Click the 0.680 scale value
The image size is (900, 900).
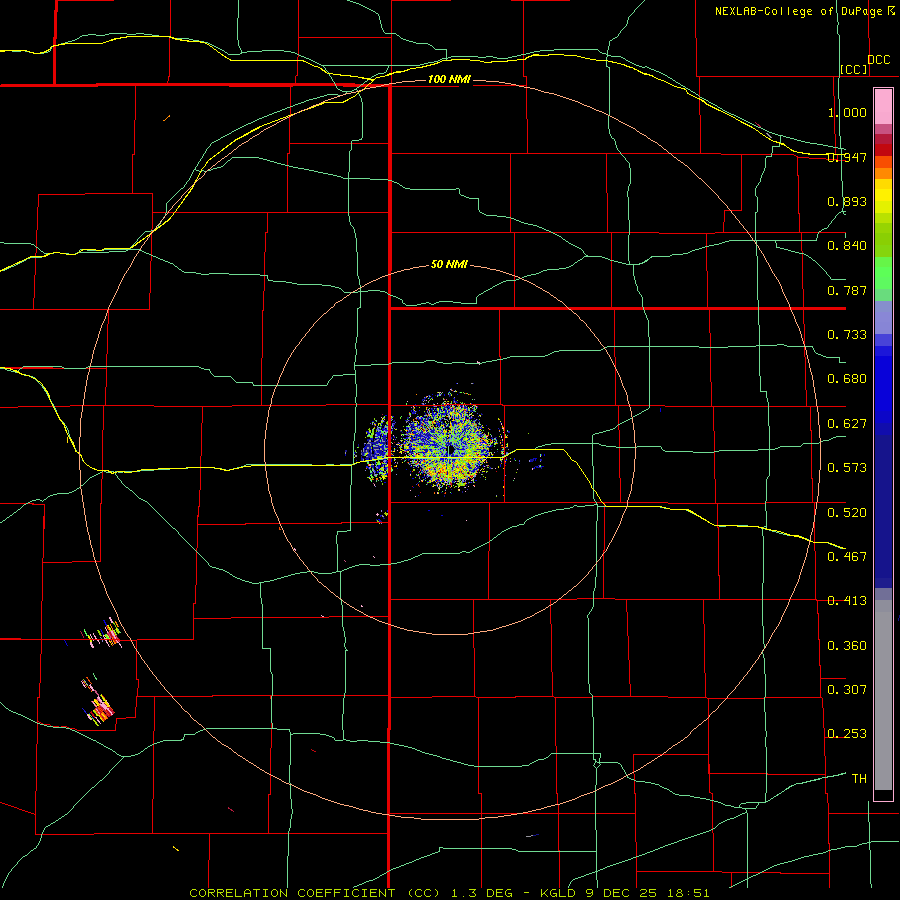[x=847, y=379]
